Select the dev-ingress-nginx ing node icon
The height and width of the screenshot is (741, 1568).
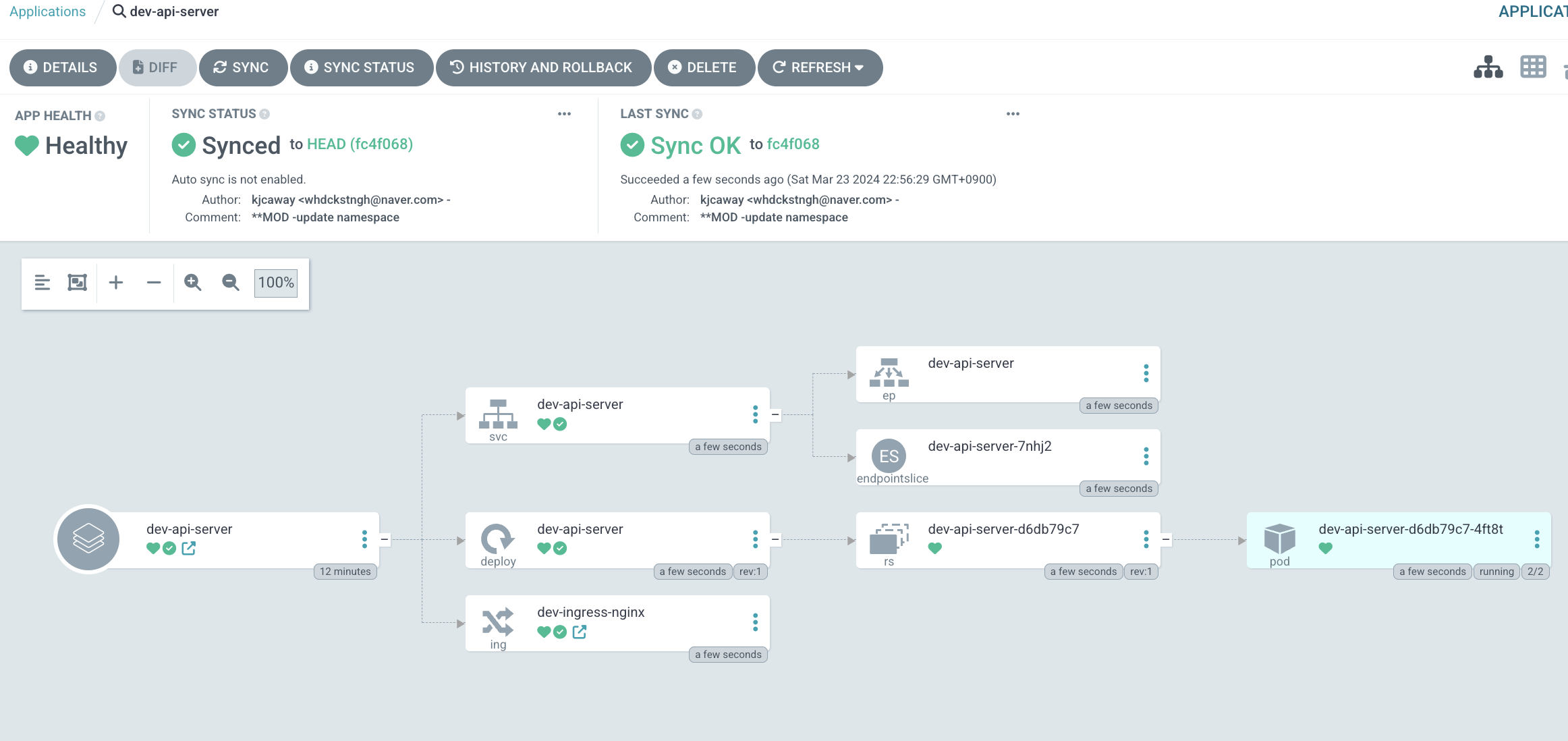(498, 622)
